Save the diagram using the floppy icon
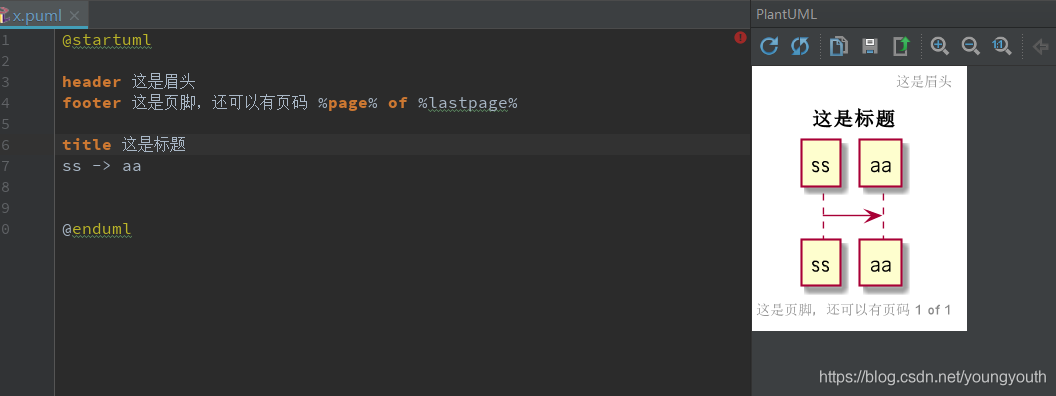 pyautogui.click(x=870, y=46)
